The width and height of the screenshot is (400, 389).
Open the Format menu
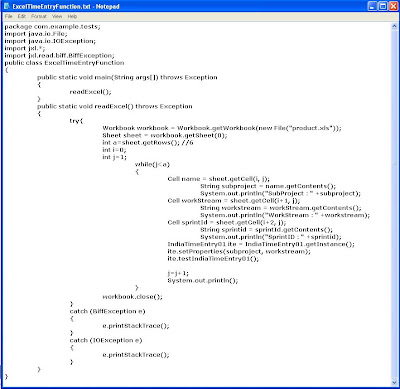pyautogui.click(x=39, y=16)
